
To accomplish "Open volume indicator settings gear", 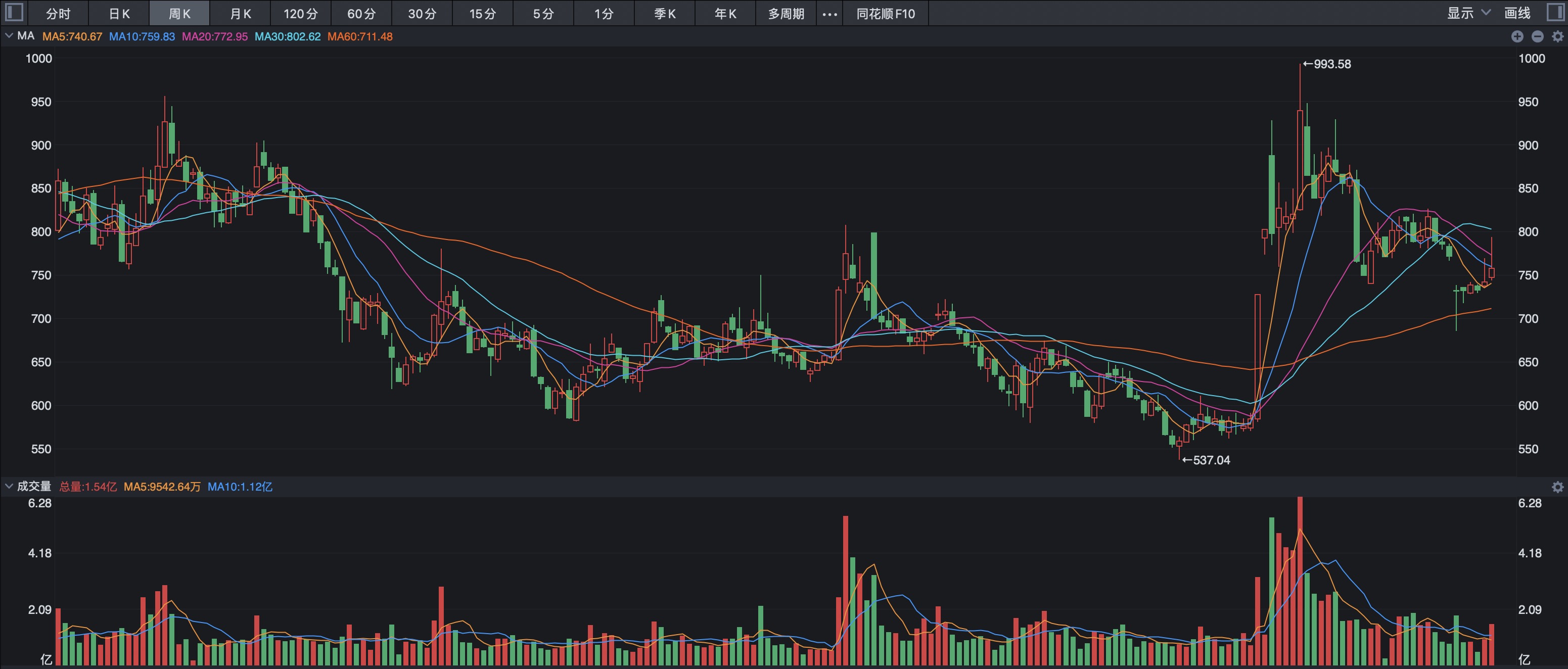I will pyautogui.click(x=1557, y=487).
